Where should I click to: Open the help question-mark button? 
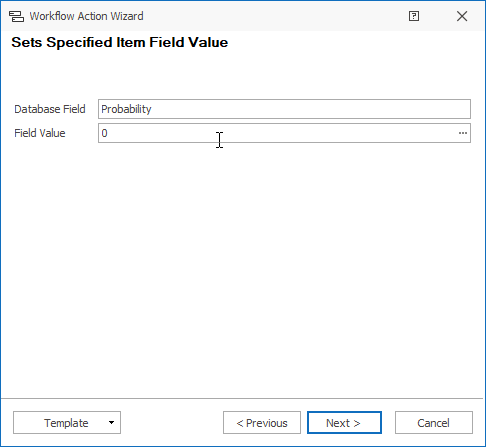click(x=414, y=16)
